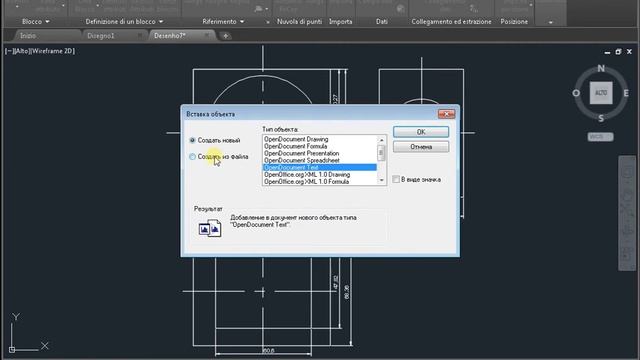Open the Posizione ribbon panel

click(x=514, y=21)
